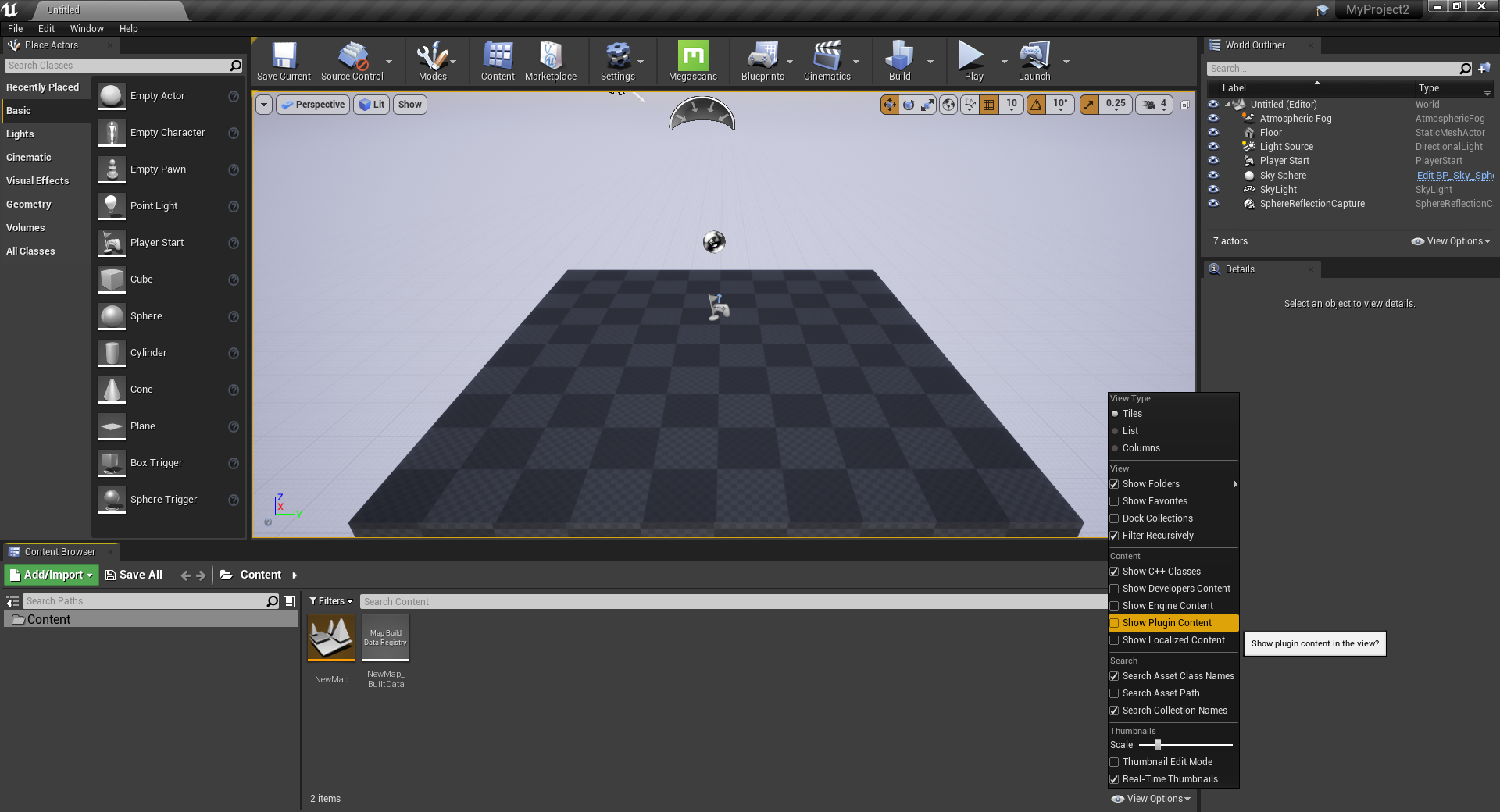The height and width of the screenshot is (812, 1500).
Task: Open the Help menu
Action: tap(128, 29)
